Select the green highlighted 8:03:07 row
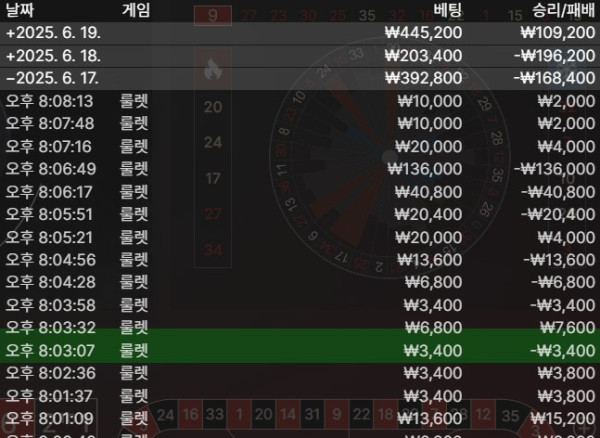Image resolution: width=600 pixels, height=438 pixels. (300, 349)
